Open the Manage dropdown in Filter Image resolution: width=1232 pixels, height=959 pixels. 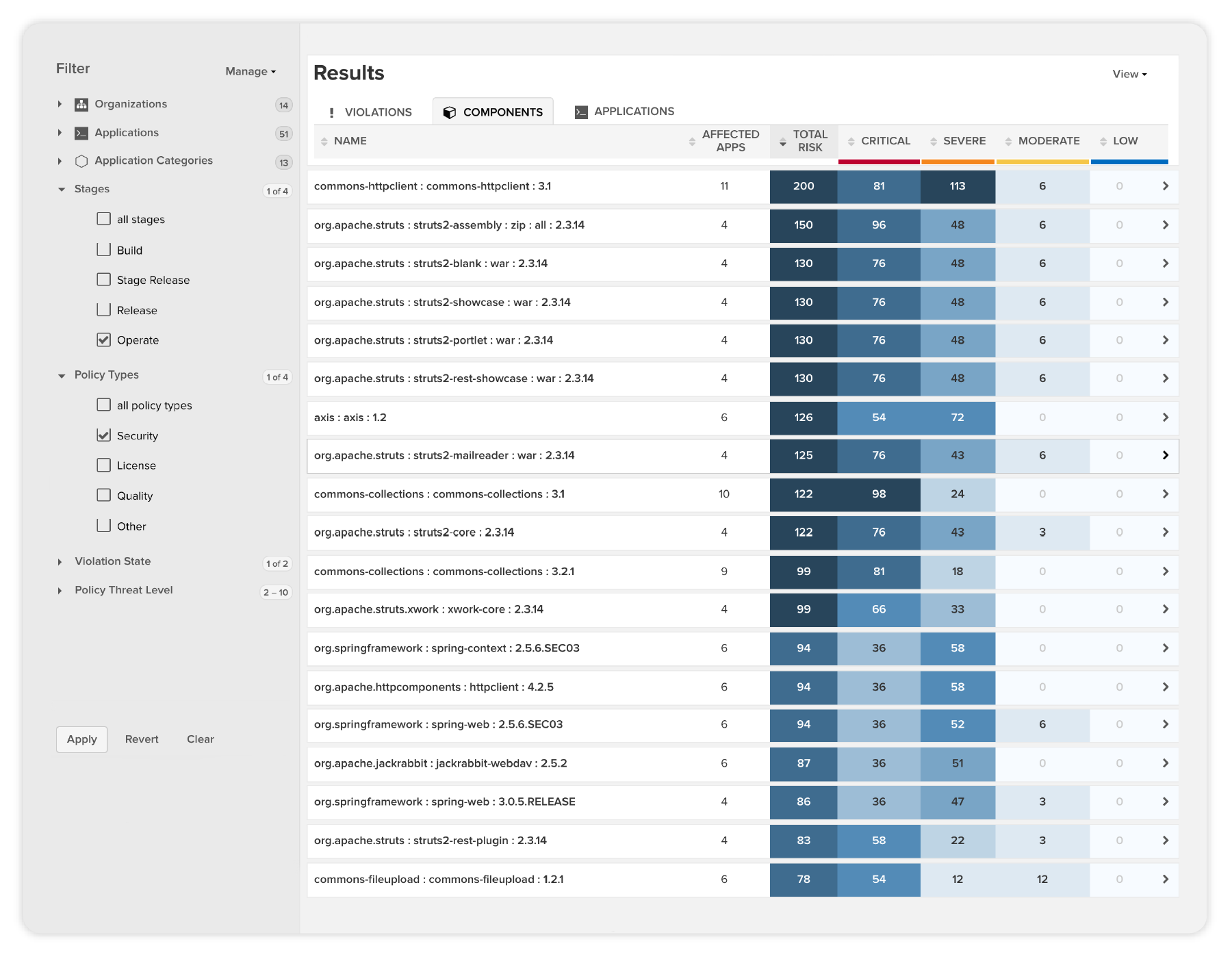[251, 71]
